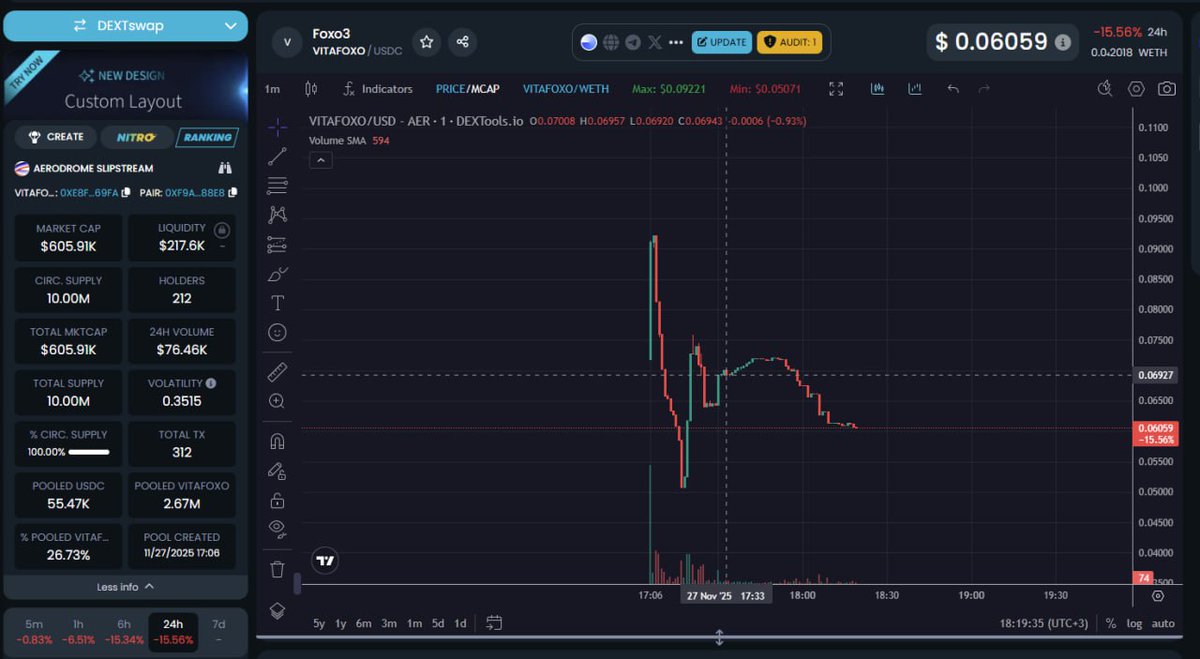1200x659 pixels.
Task: Collapse details with Less info
Action: (125, 587)
